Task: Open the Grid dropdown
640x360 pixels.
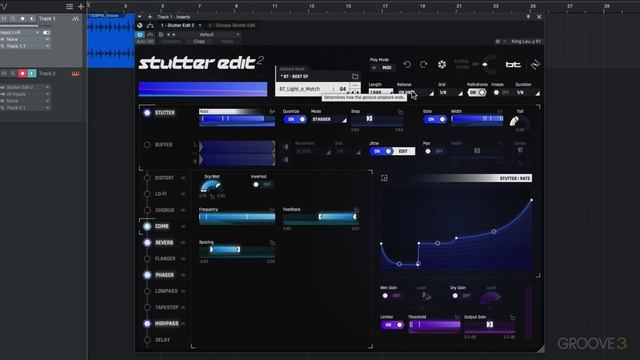Action: point(450,93)
